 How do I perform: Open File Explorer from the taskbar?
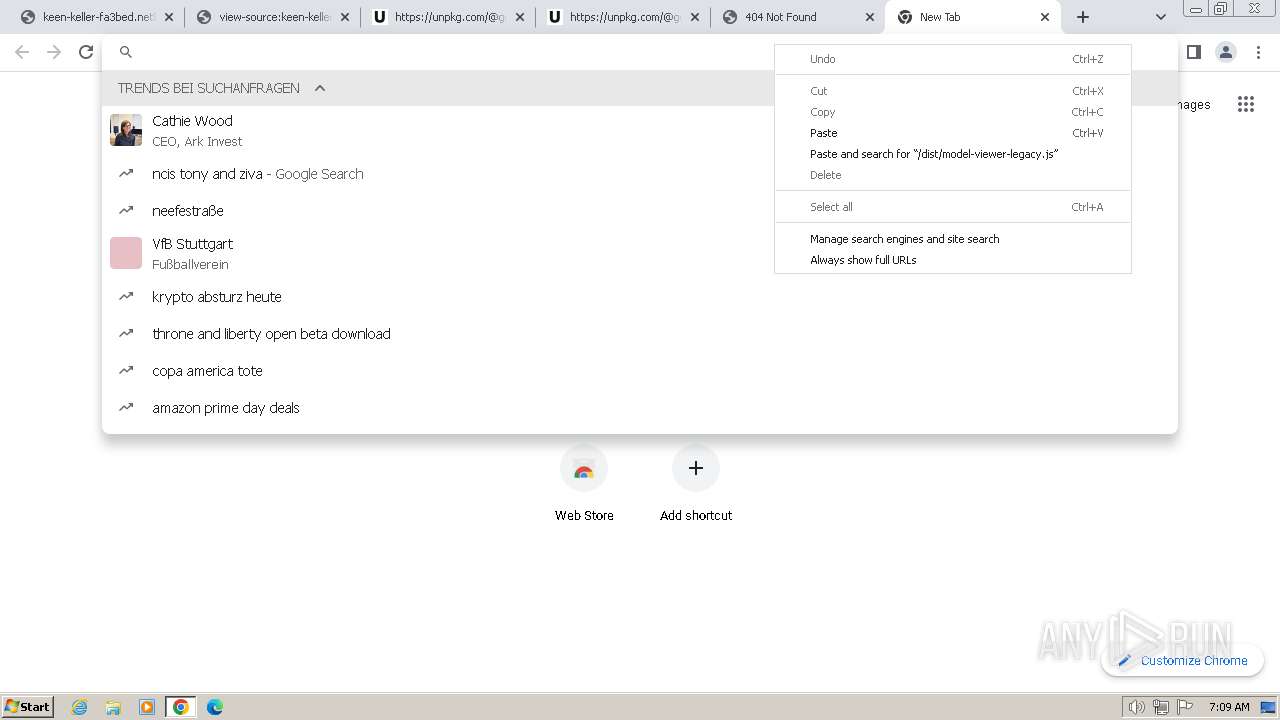click(x=113, y=707)
